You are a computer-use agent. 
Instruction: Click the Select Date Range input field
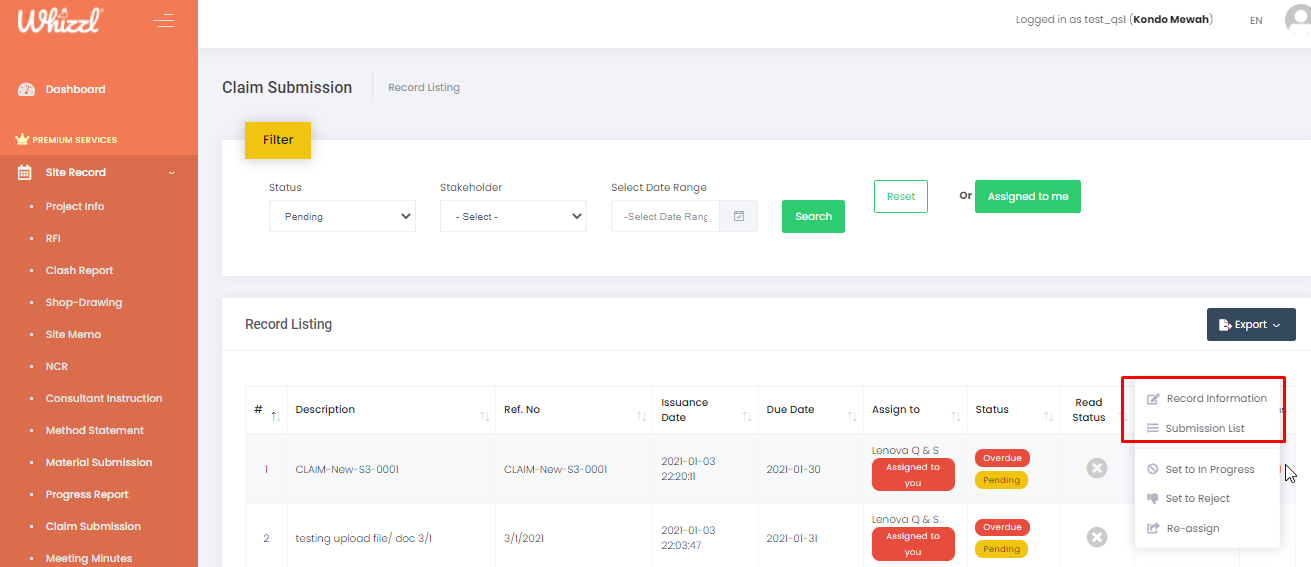pos(665,216)
